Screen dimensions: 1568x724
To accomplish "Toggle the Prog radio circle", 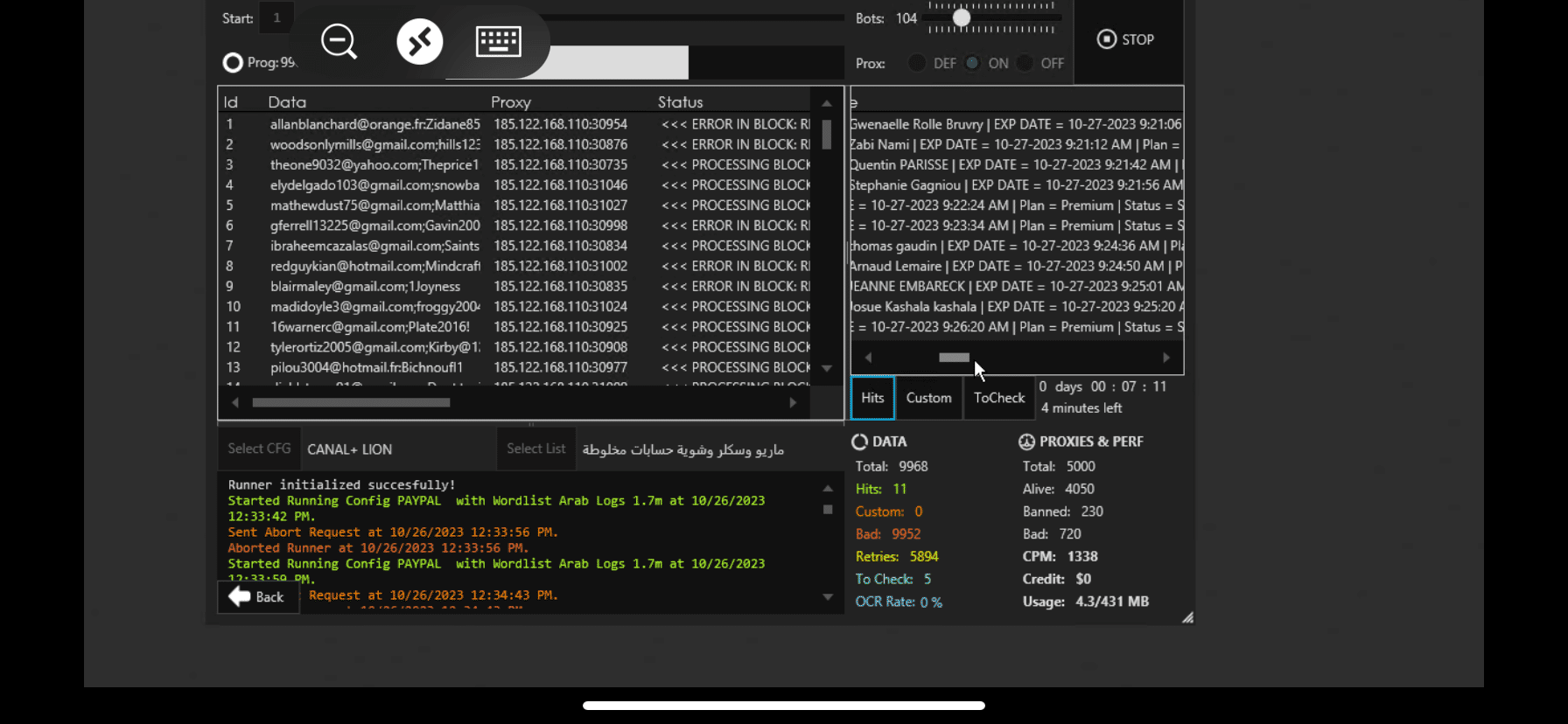I will [233, 63].
